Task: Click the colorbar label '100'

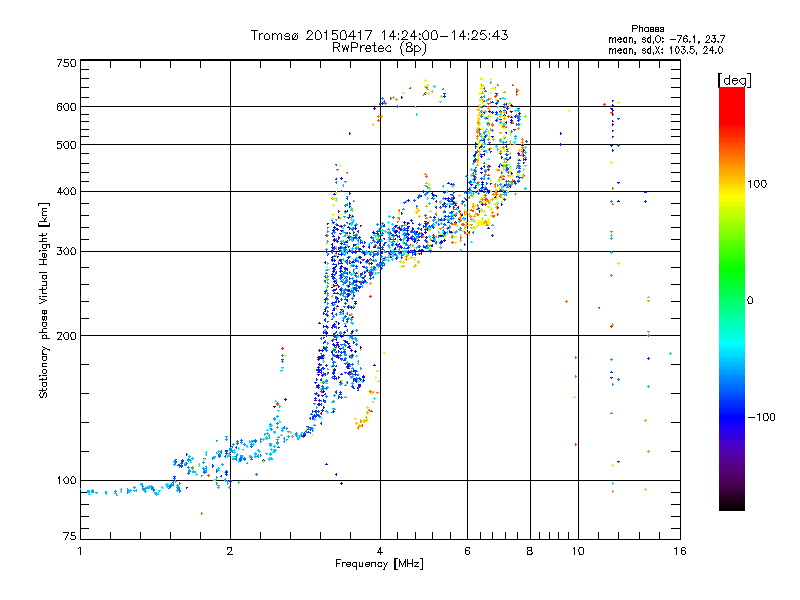Action: point(757,184)
